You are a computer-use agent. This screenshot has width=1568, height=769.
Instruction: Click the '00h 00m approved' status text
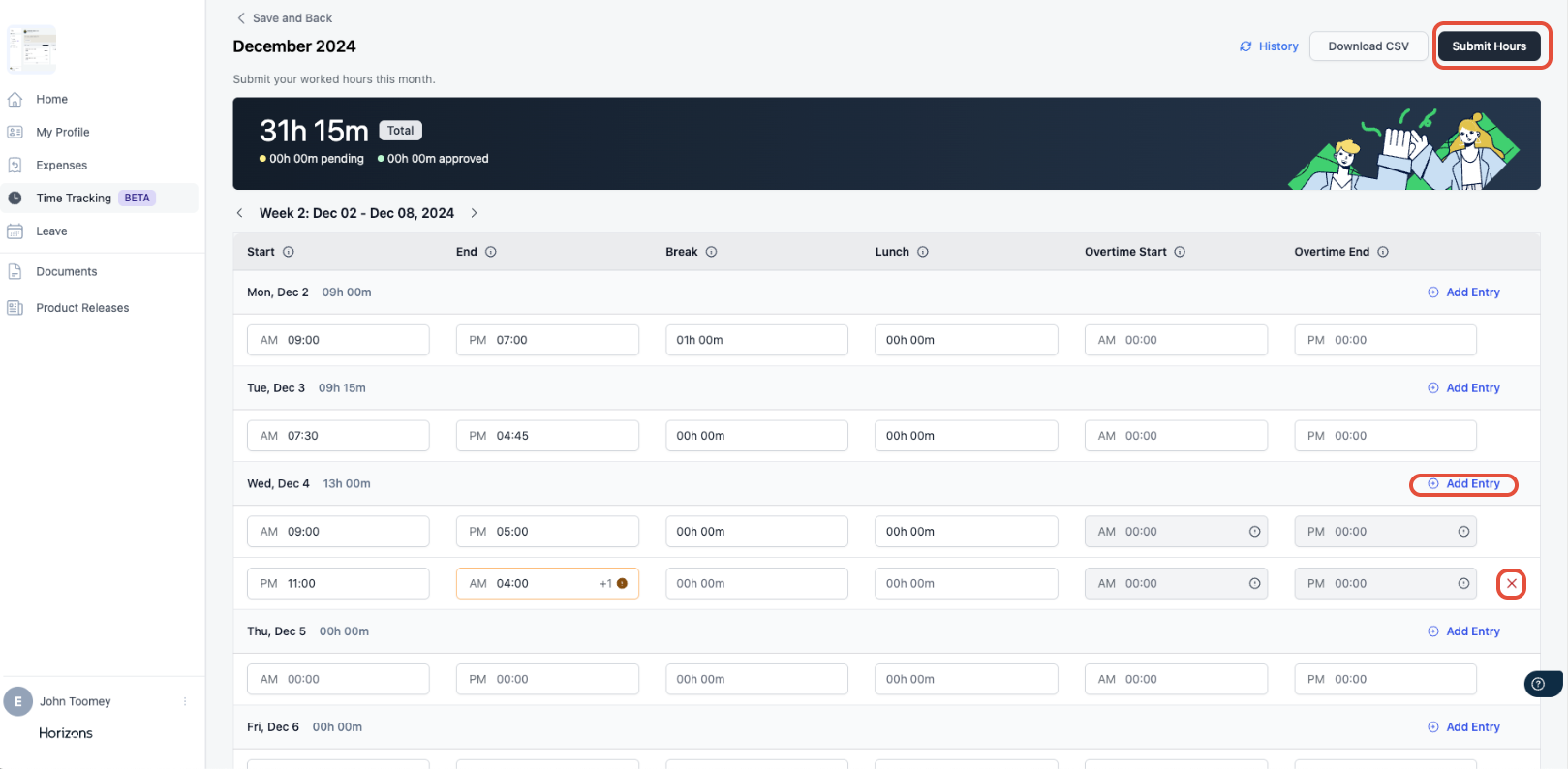click(438, 159)
